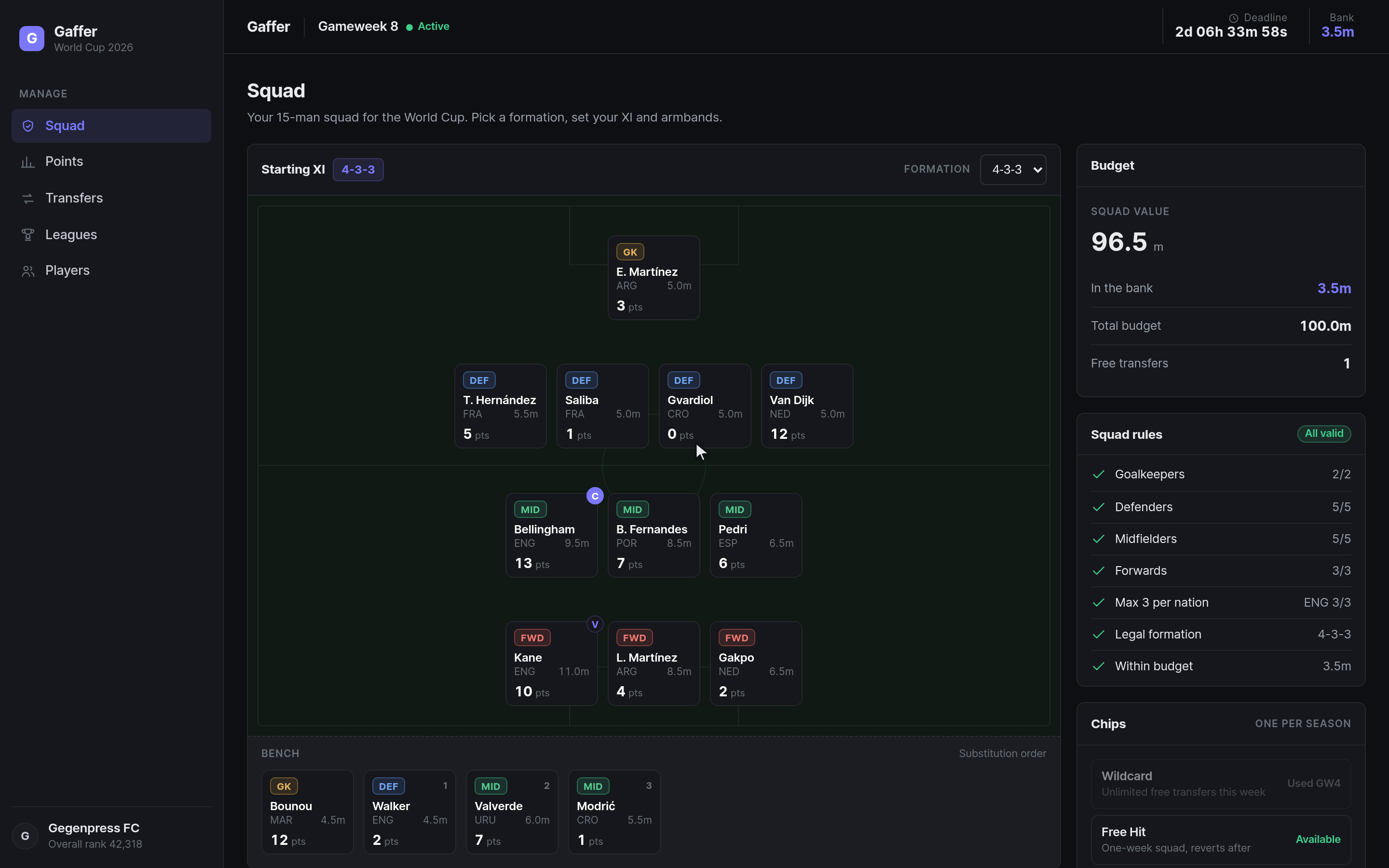Click the Gegenpress FC avatar icon
Screen dimensions: 1389x868
coord(25,836)
